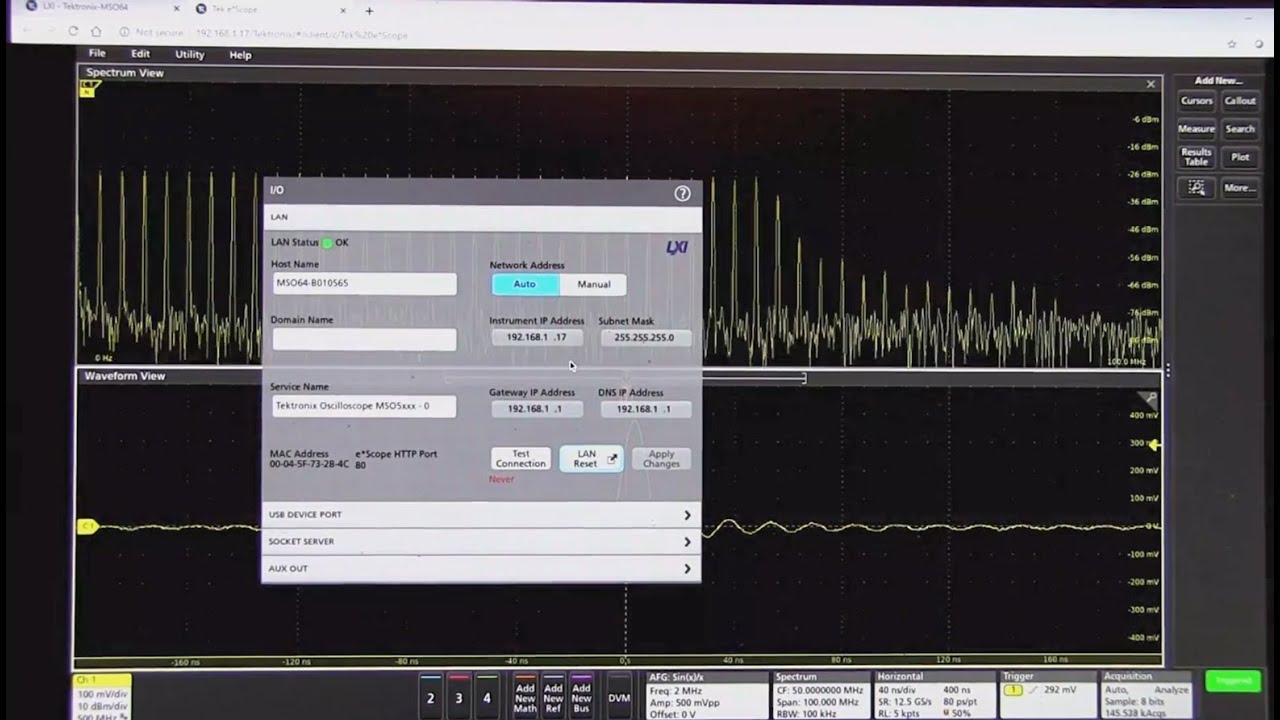Click the yellow Ch1 badge in Spectrum View

click(87, 89)
